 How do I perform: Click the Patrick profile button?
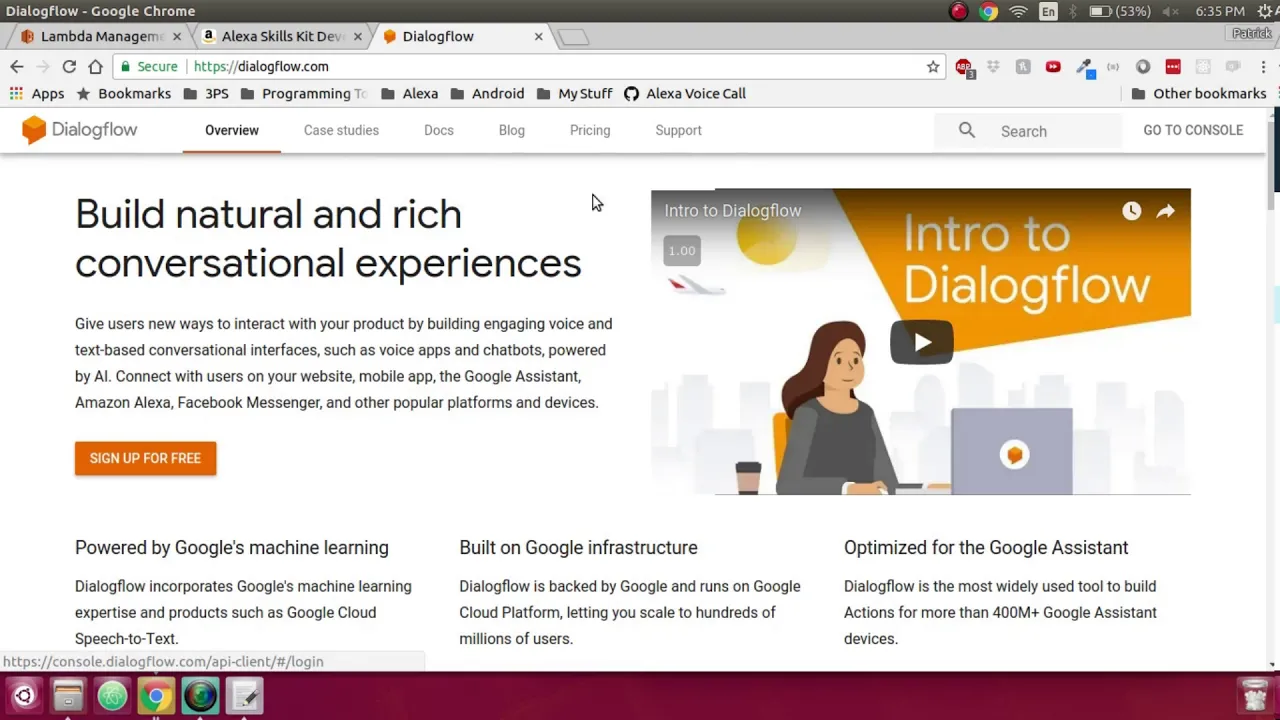click(1252, 33)
